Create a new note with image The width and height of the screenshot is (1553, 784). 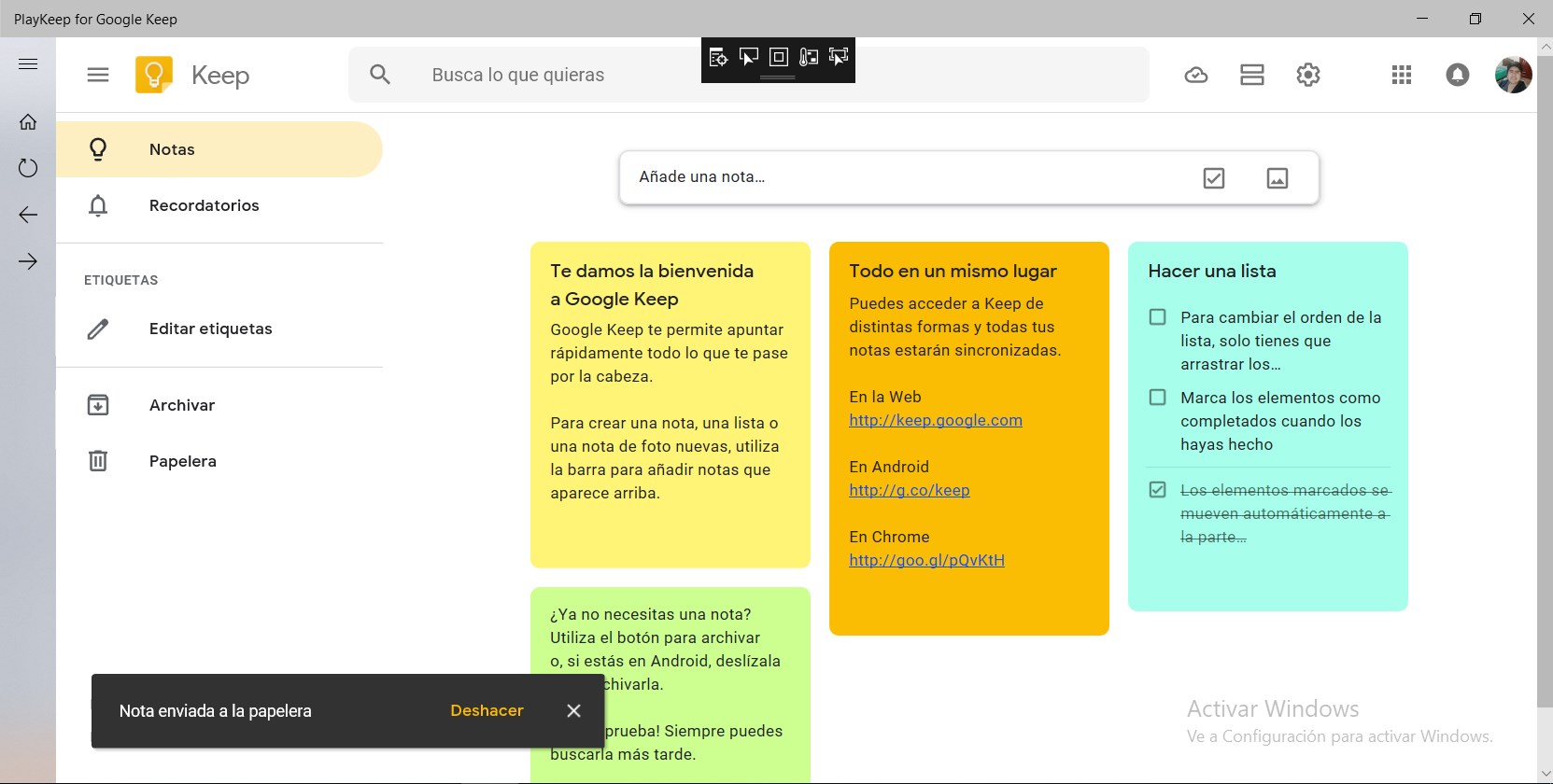(x=1278, y=177)
